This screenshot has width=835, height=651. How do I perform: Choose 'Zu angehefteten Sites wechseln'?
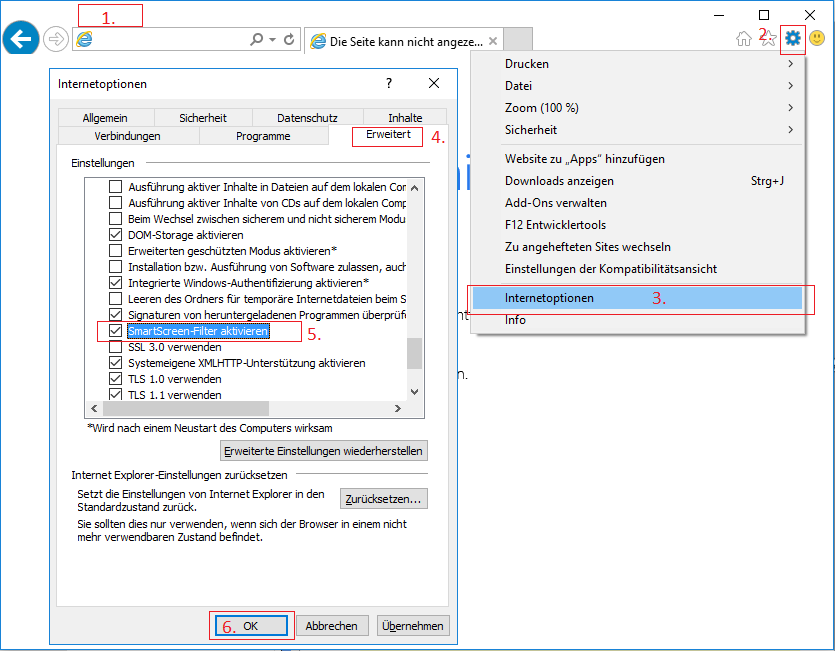(x=637, y=247)
